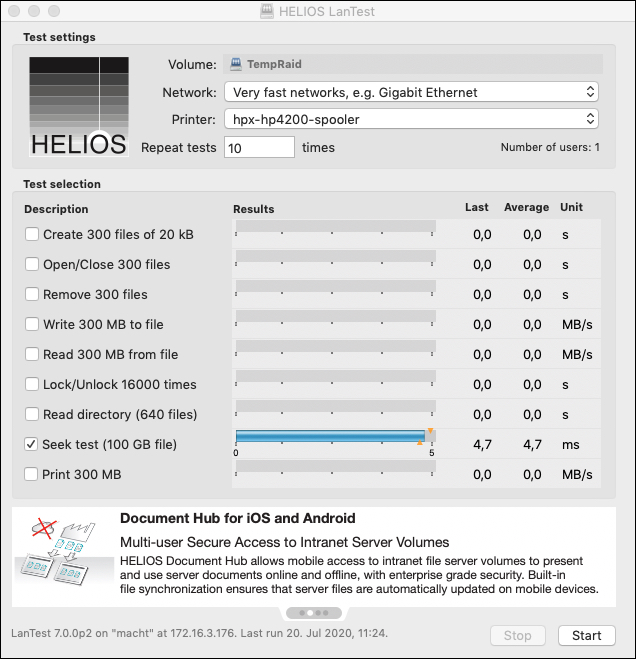The image size is (636, 659).
Task: Click the Print 300 MB result bar
Action: pyautogui.click(x=335, y=466)
